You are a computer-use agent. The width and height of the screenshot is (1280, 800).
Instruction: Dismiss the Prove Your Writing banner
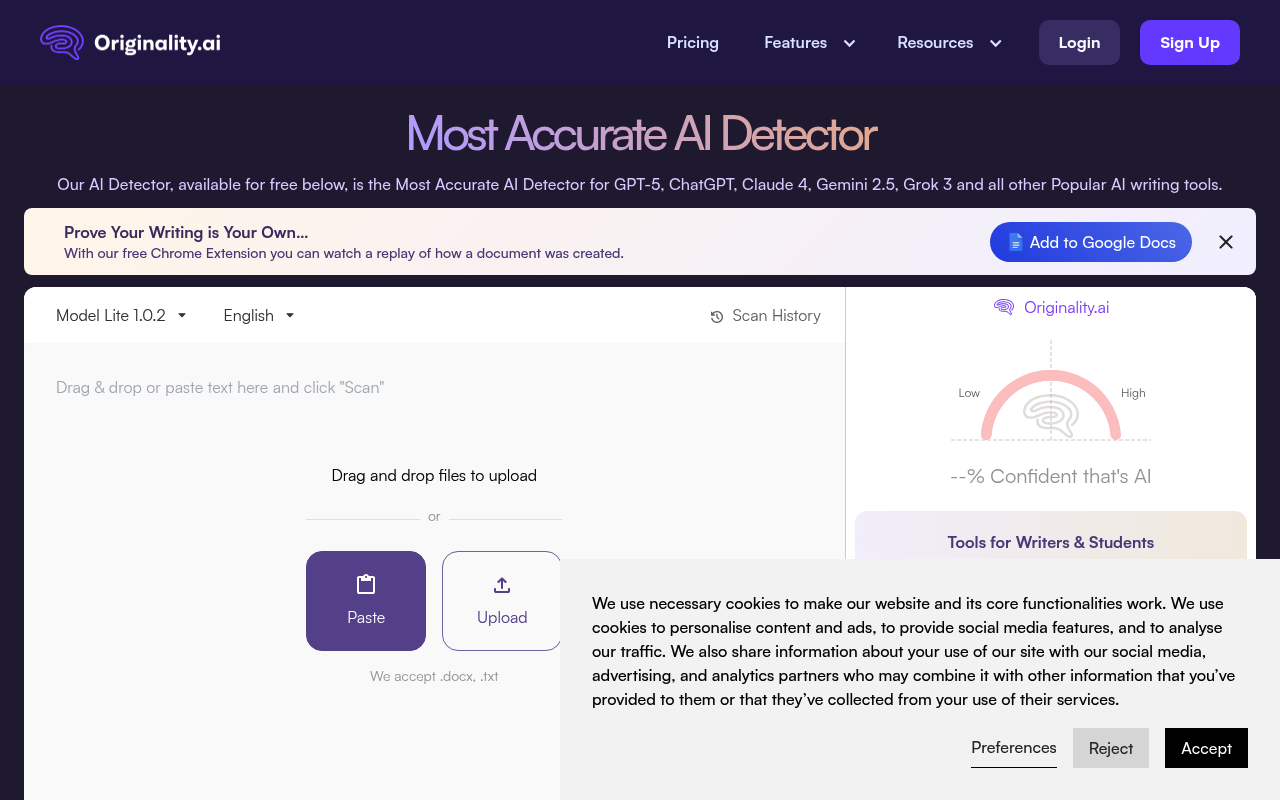tap(1226, 242)
